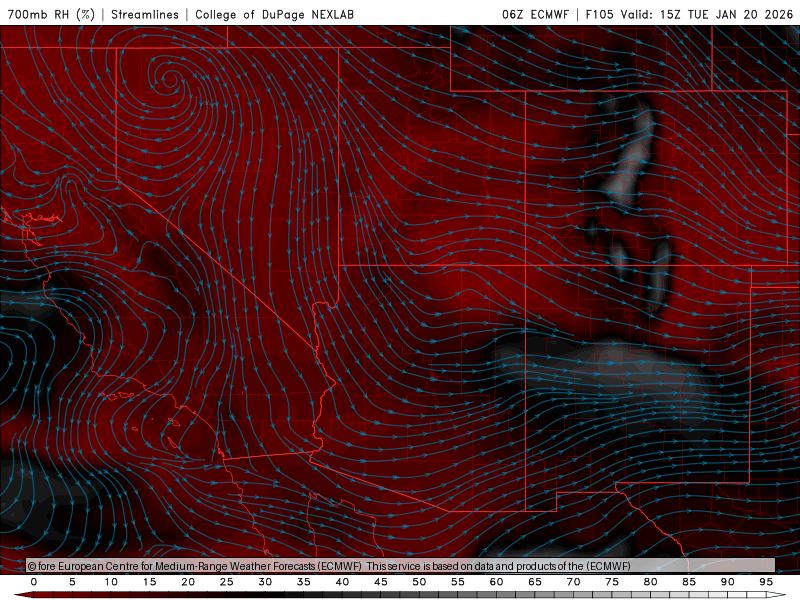Click the color scale label "30"
This screenshot has height=600, width=800.
pyautogui.click(x=265, y=582)
